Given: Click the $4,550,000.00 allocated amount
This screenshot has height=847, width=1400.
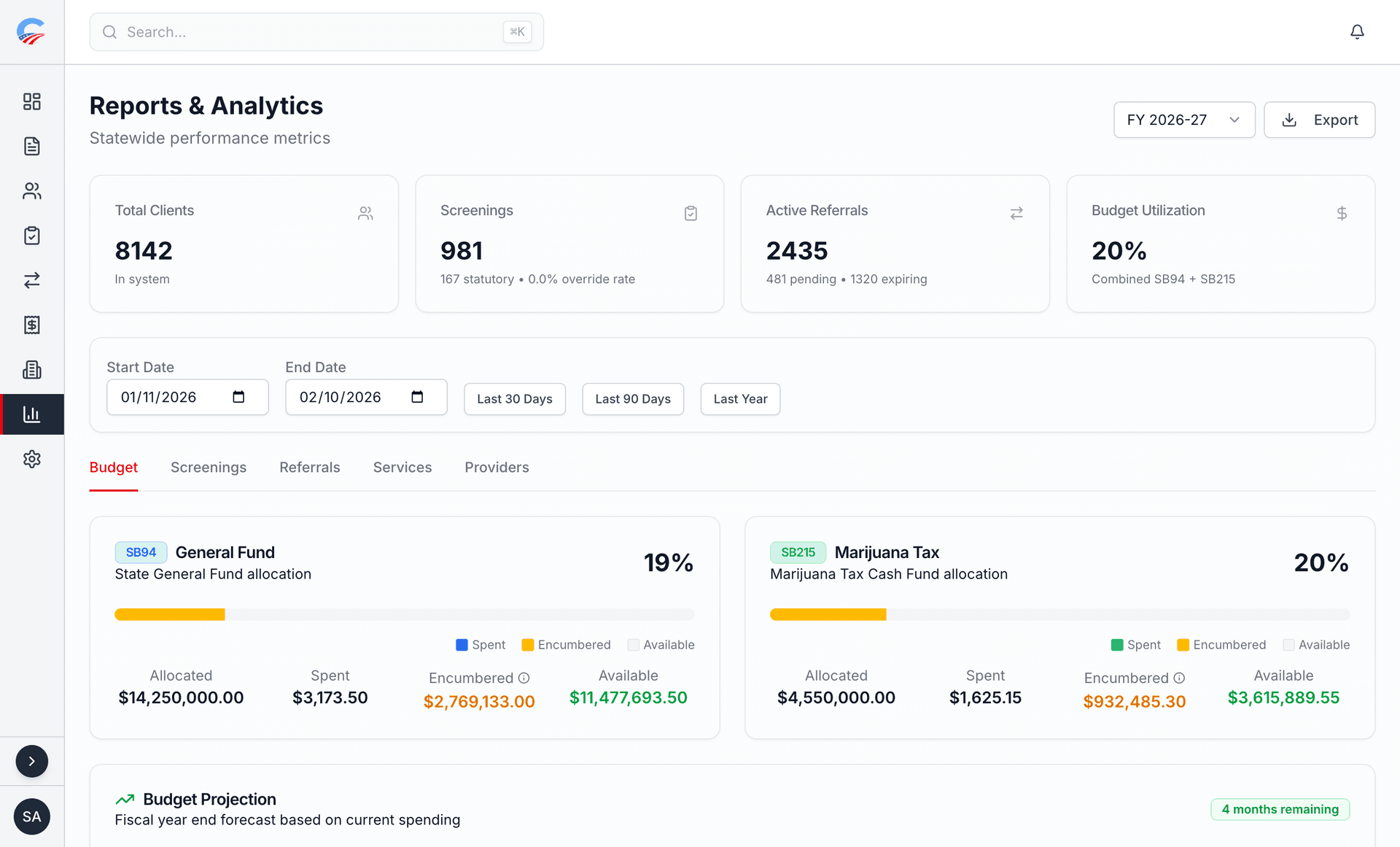Looking at the screenshot, I should 836,697.
